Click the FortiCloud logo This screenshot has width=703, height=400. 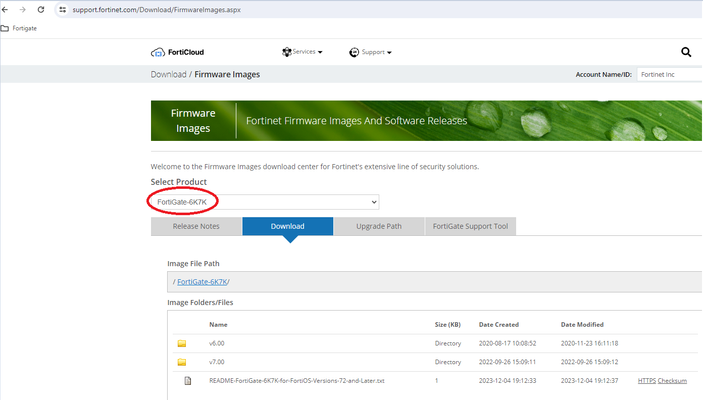coord(178,52)
